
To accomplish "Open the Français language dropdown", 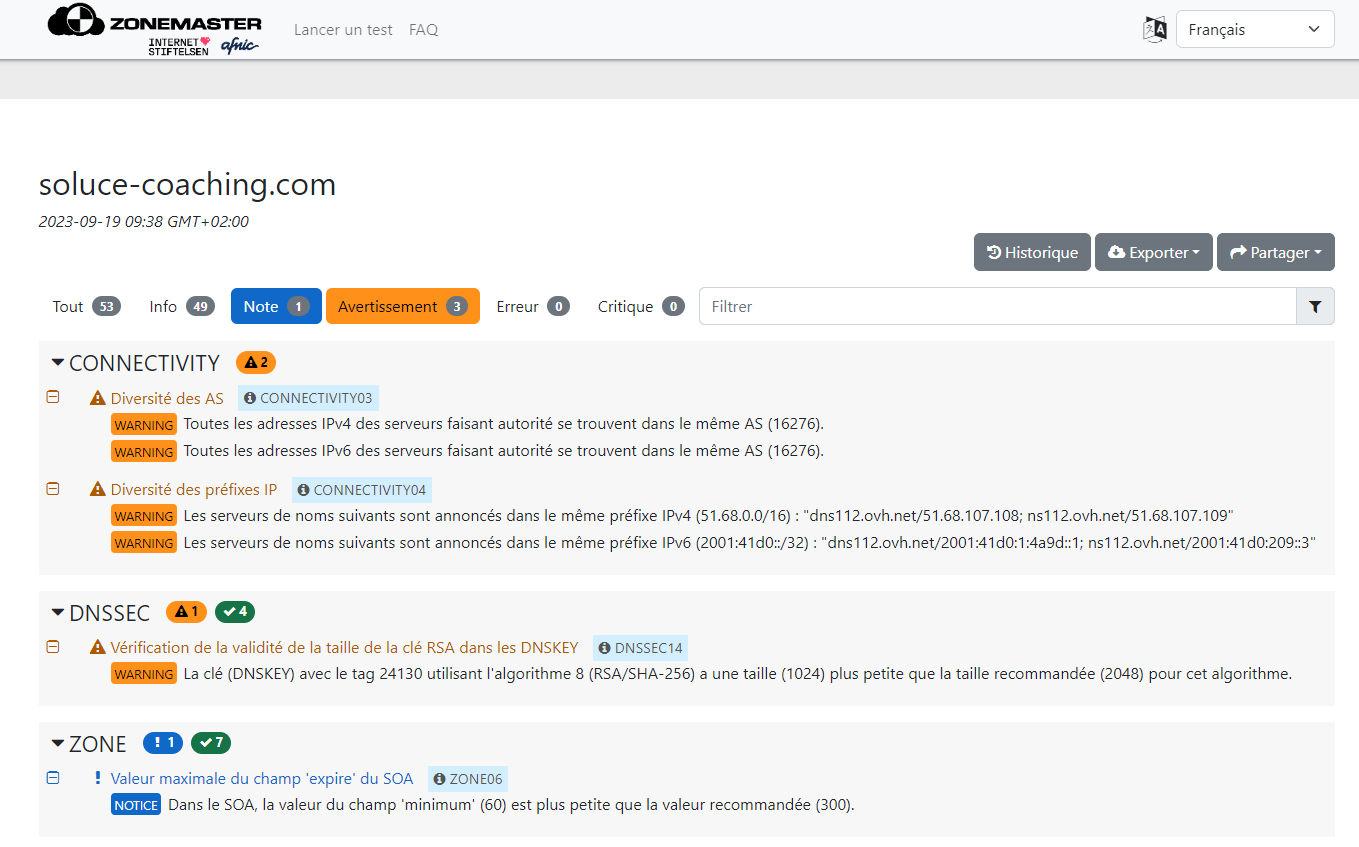I will click(1254, 30).
